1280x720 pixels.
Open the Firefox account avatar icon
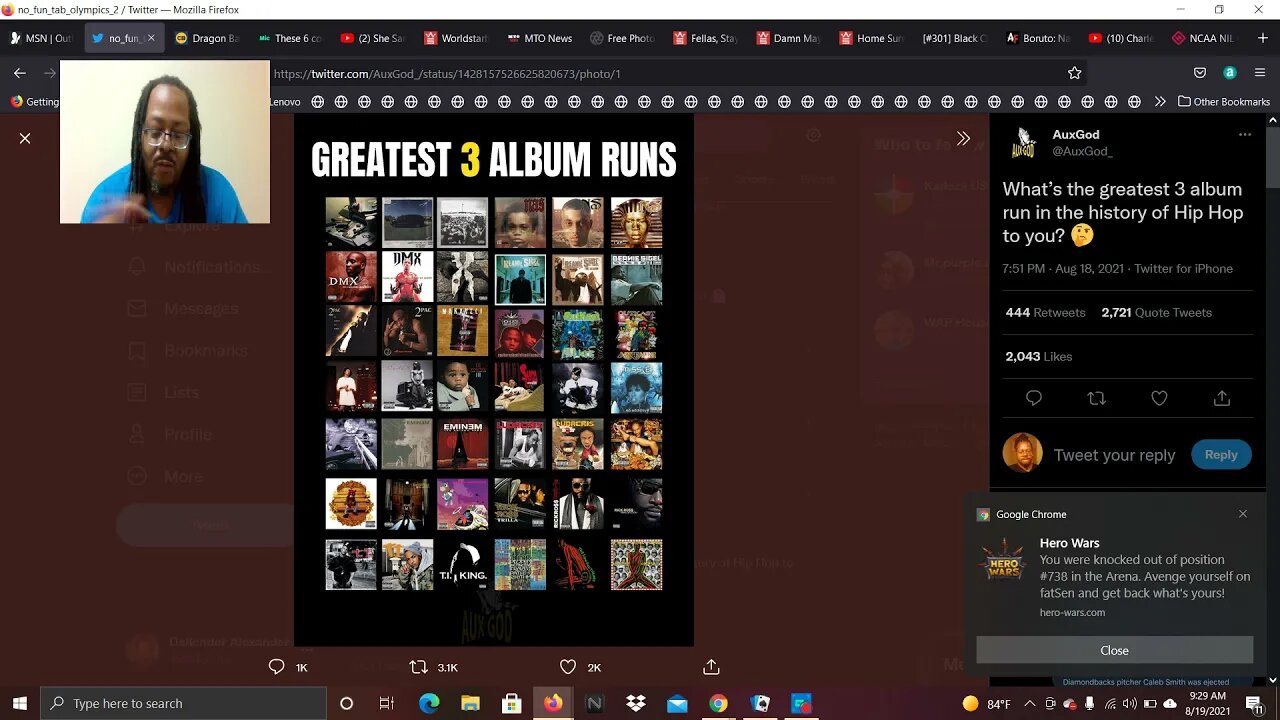click(x=1230, y=73)
